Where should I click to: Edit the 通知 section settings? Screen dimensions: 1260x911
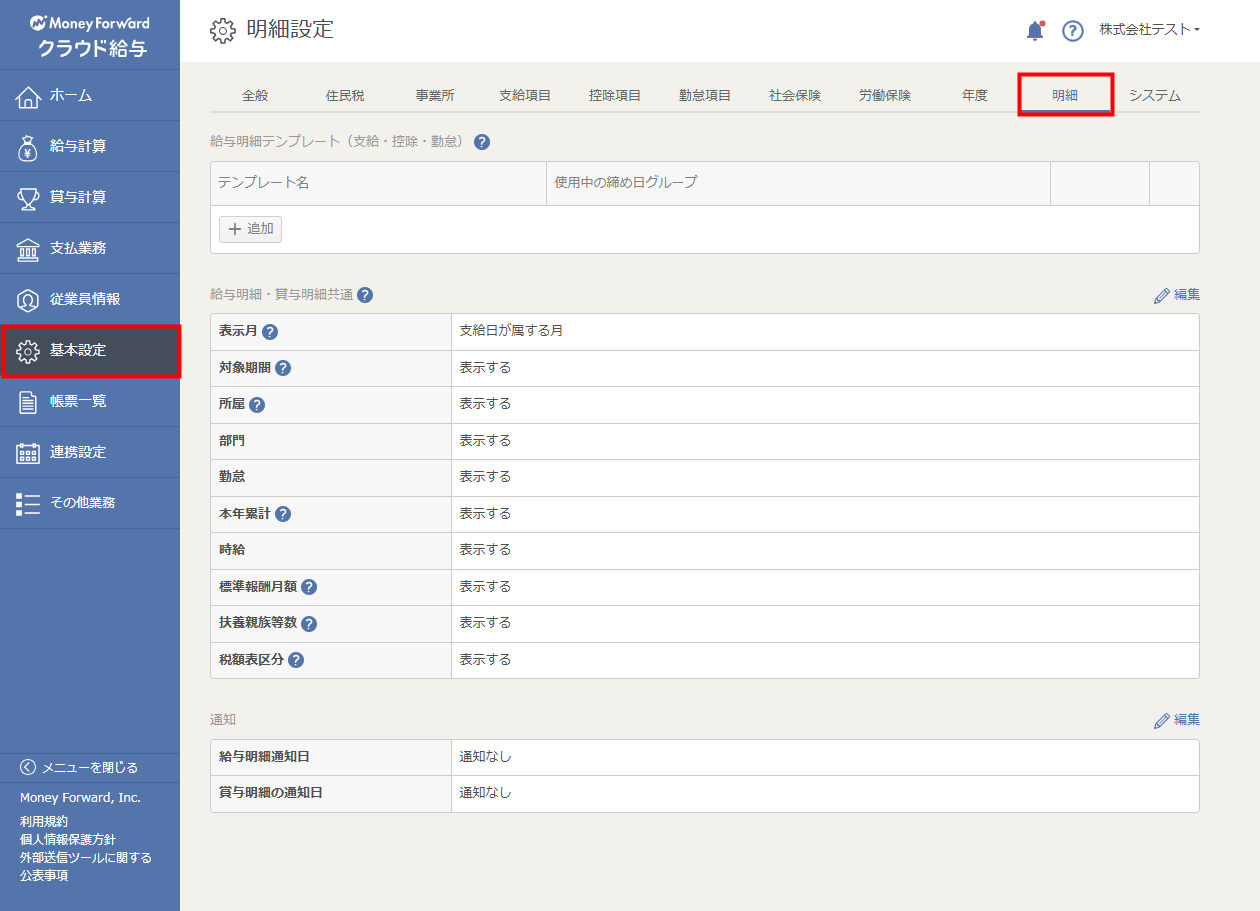(1176, 720)
